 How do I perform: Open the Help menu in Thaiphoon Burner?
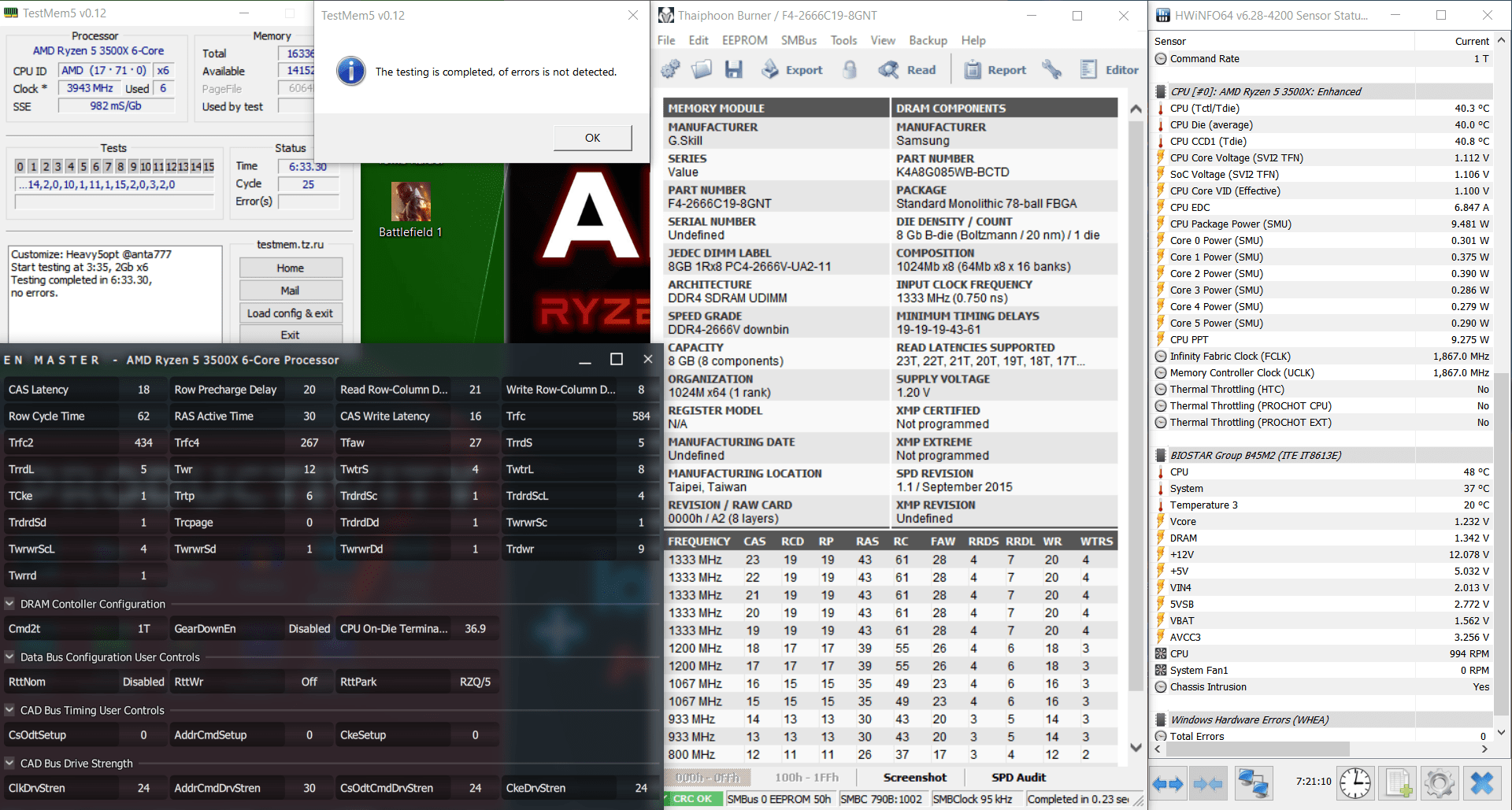973,40
